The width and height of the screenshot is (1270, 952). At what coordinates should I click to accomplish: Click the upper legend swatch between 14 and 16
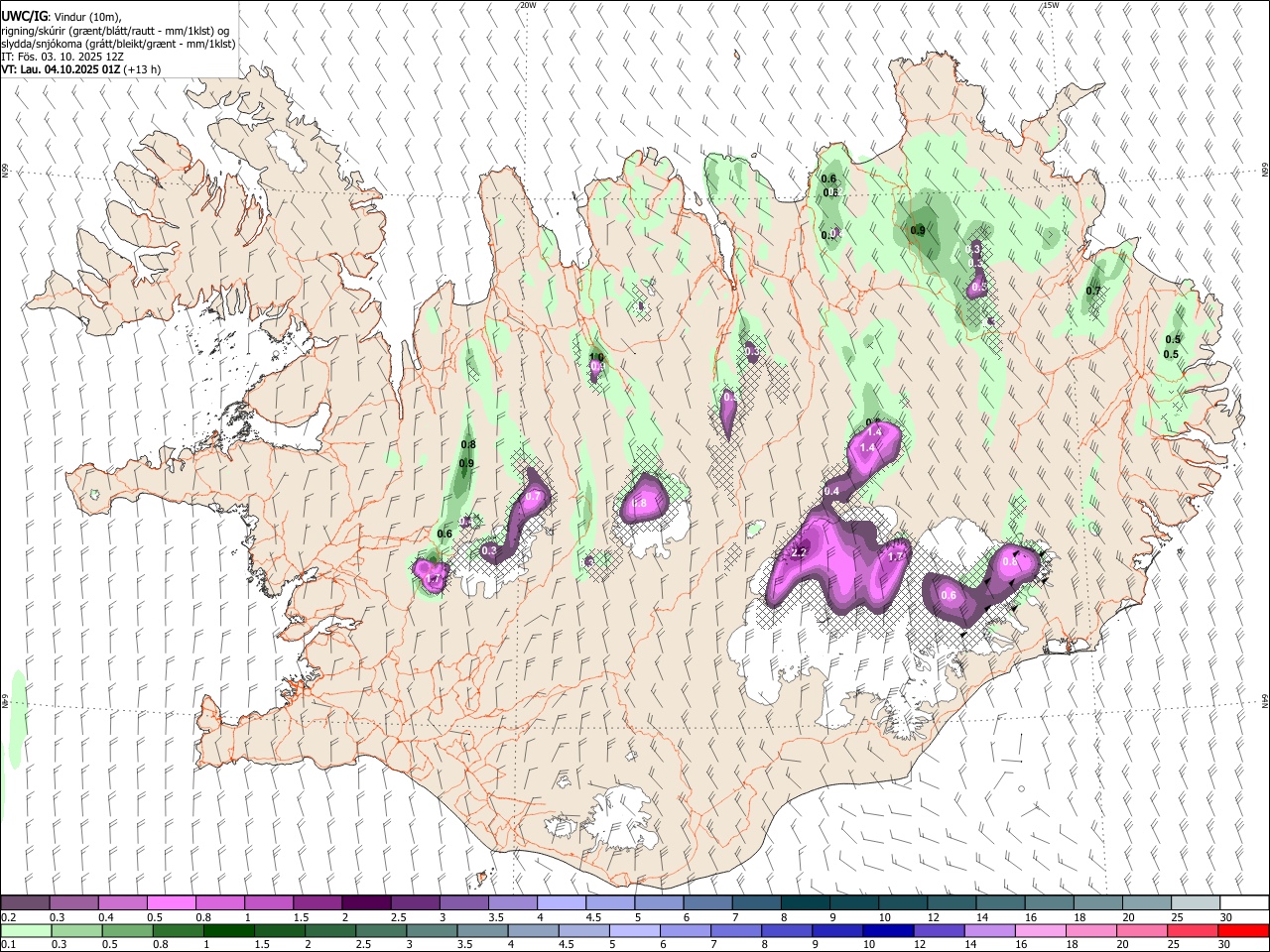pyautogui.click(x=1000, y=903)
